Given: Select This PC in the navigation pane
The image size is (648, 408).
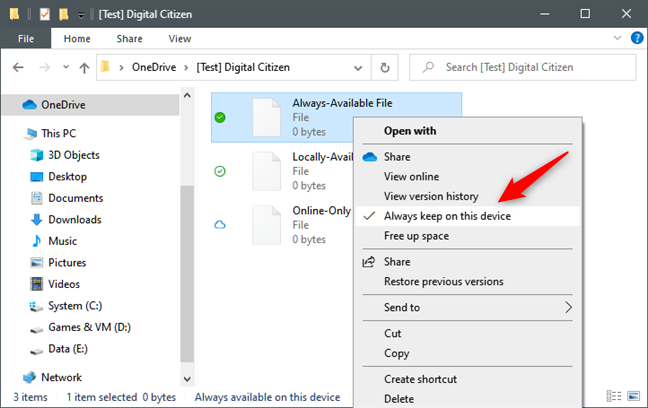Looking at the screenshot, I should click(58, 134).
